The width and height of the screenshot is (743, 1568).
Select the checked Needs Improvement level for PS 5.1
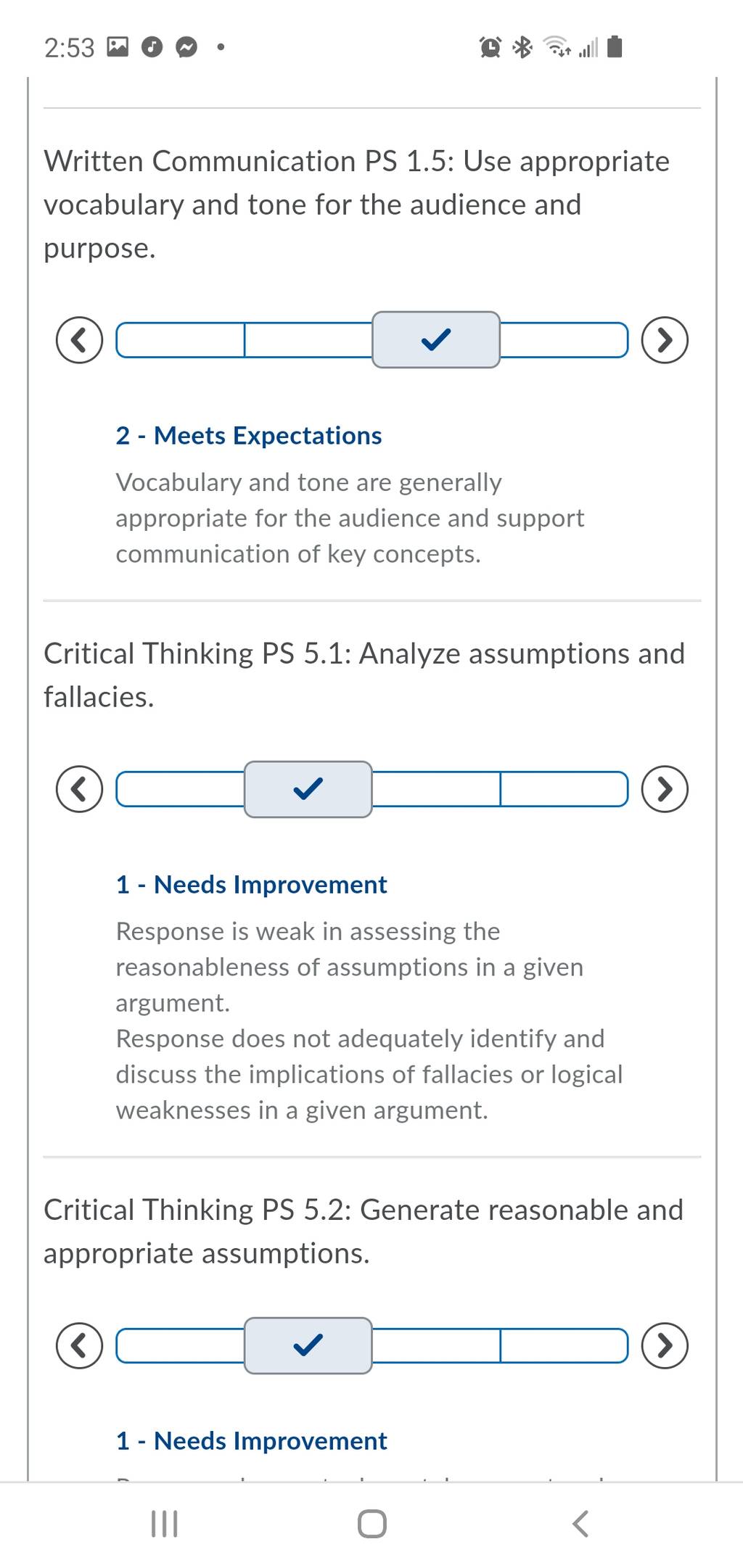(308, 789)
